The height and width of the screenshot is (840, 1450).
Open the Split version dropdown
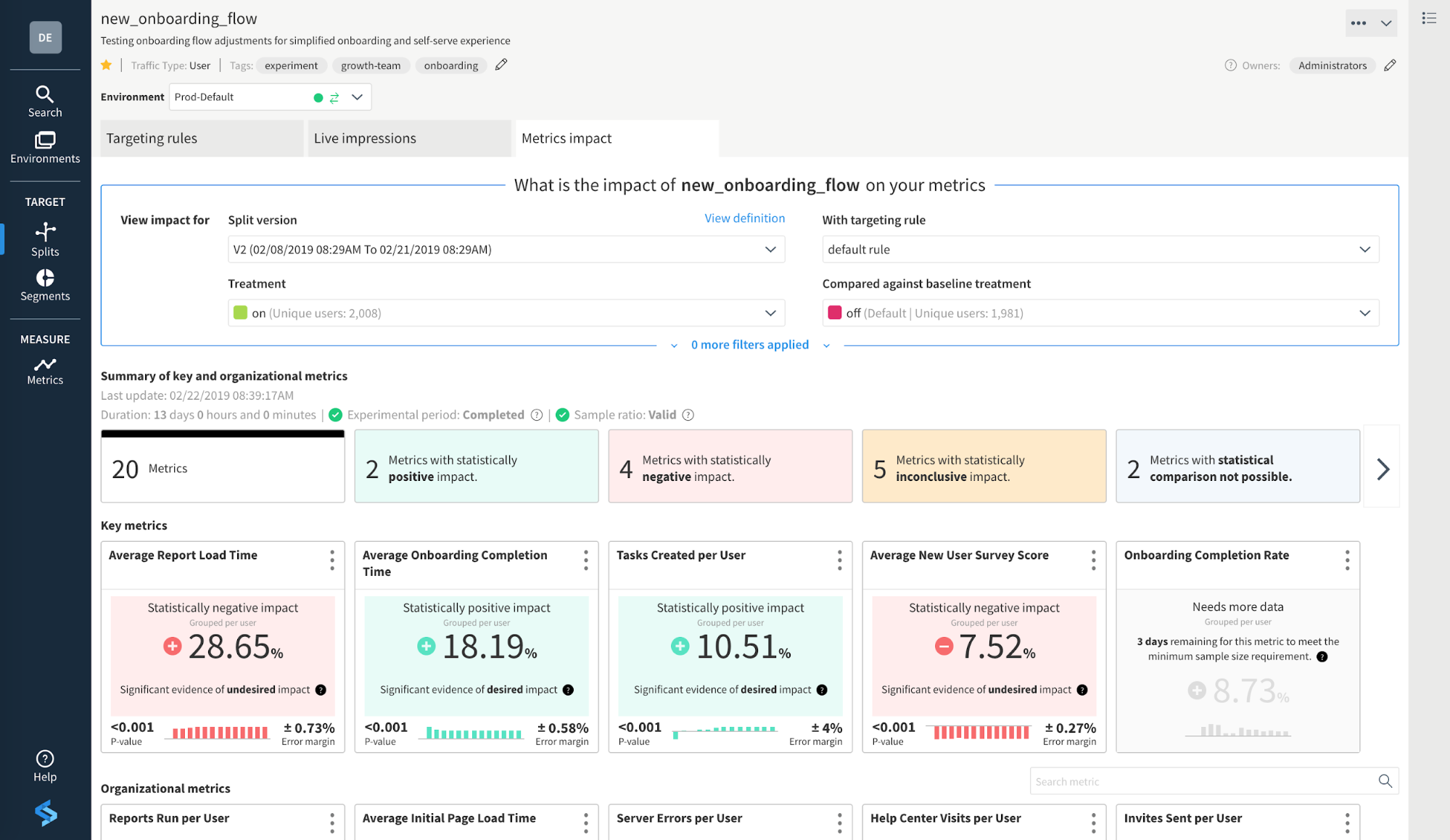(506, 250)
